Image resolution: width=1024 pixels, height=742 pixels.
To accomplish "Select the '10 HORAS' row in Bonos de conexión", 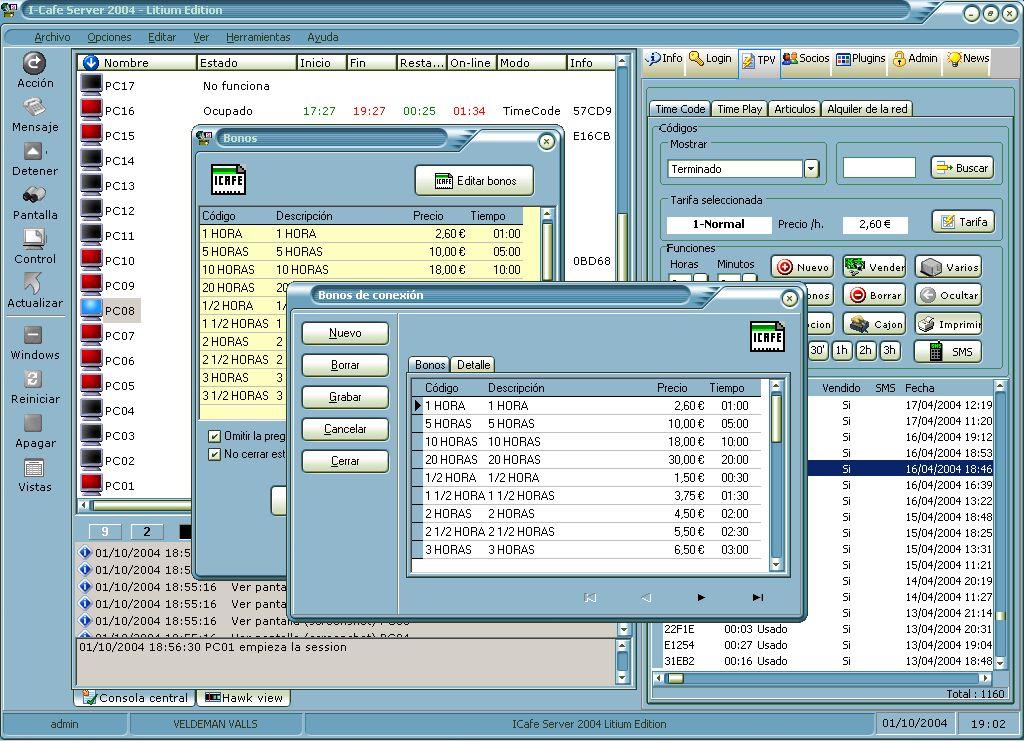I will click(x=586, y=442).
